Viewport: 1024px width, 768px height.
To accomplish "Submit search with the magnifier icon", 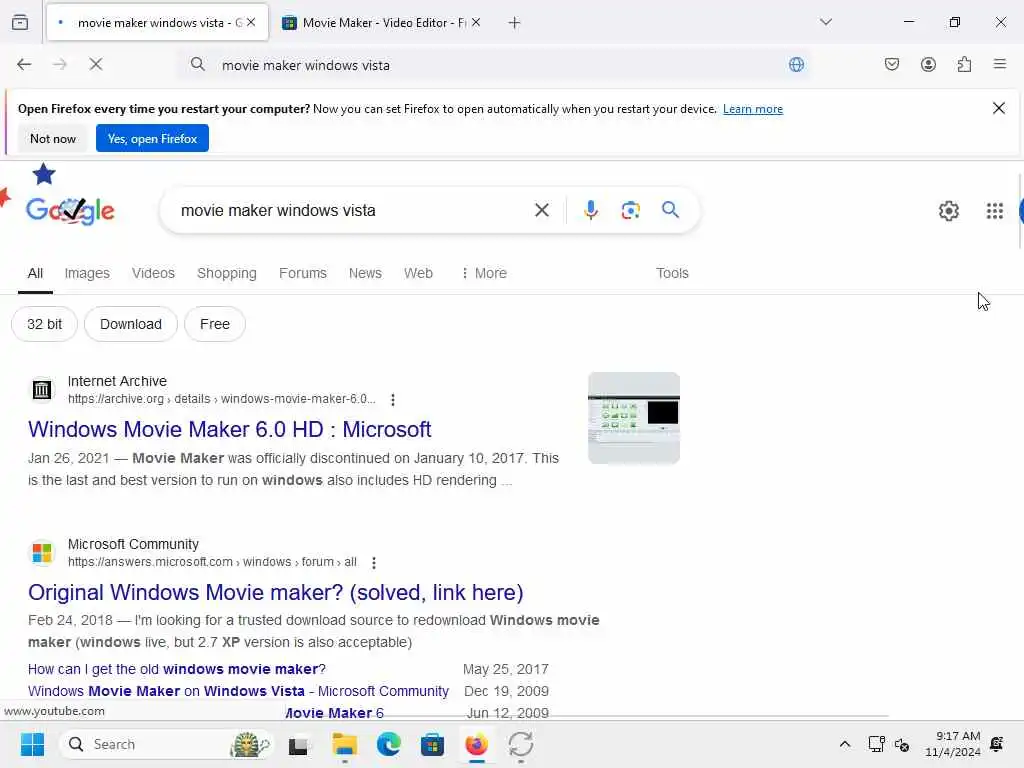I will 670,210.
